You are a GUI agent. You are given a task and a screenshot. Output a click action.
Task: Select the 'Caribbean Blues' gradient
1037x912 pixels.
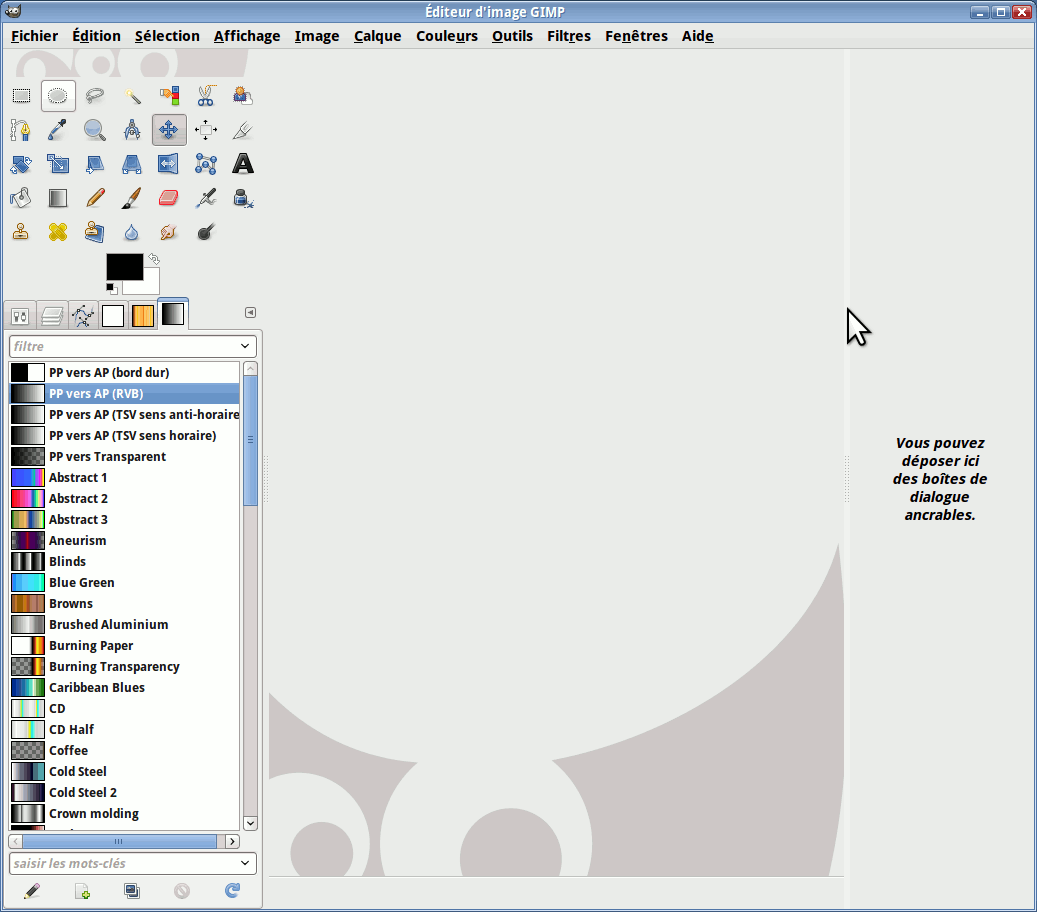click(97, 688)
